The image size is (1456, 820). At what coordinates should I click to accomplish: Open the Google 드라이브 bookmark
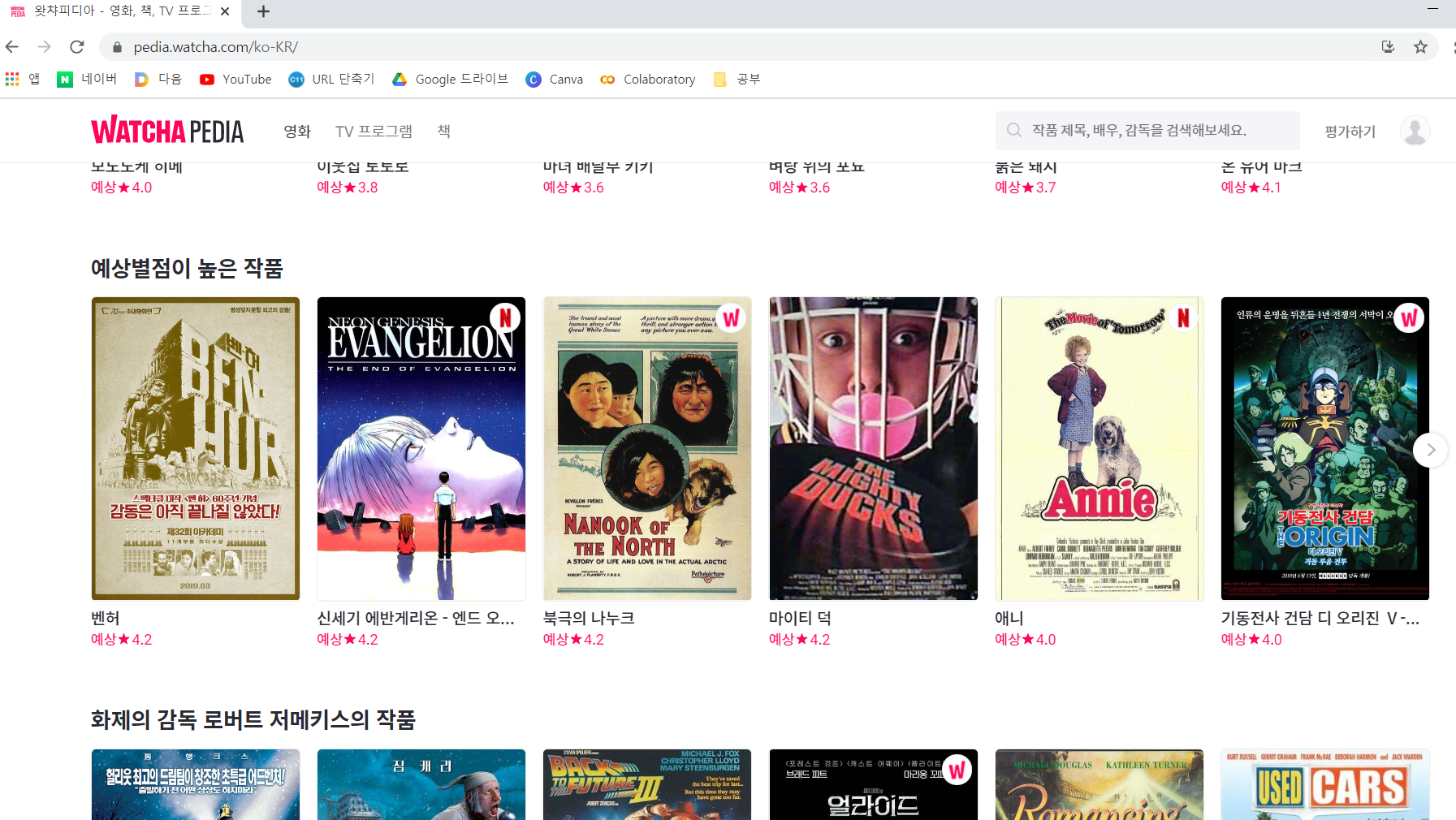click(450, 79)
